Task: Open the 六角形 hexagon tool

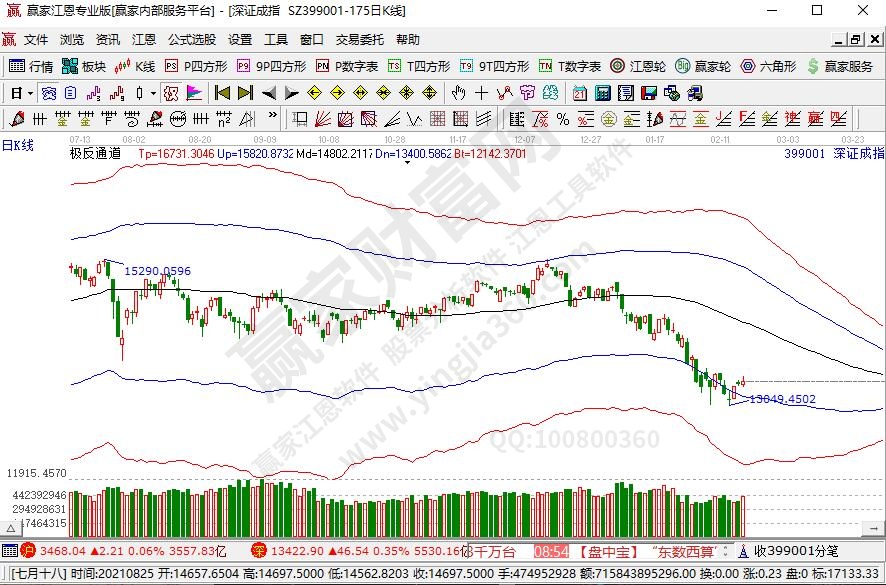Action: pos(767,66)
